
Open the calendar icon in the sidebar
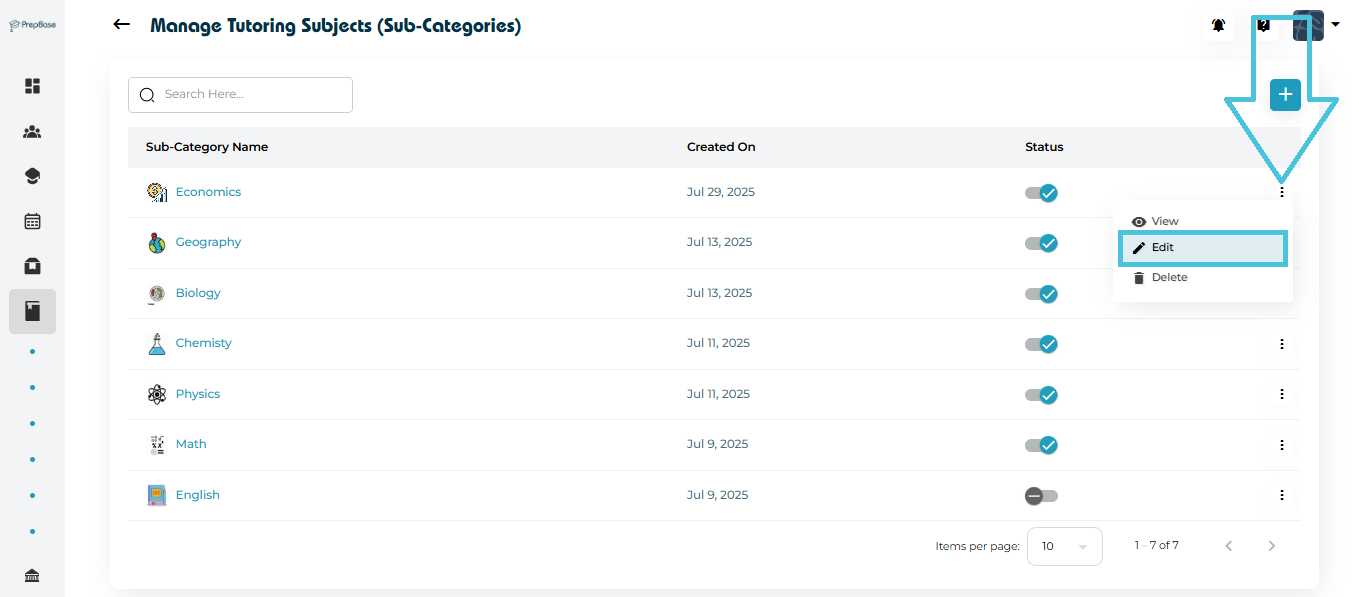[32, 221]
